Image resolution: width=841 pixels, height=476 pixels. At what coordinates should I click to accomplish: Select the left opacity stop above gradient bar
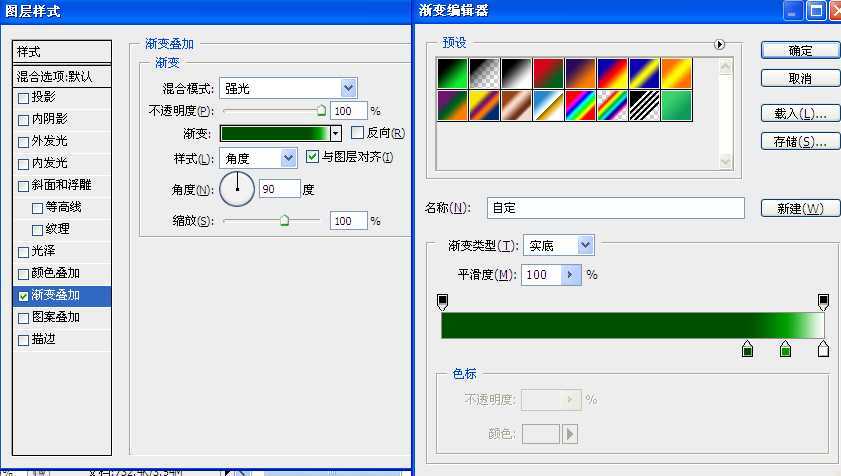pos(443,301)
